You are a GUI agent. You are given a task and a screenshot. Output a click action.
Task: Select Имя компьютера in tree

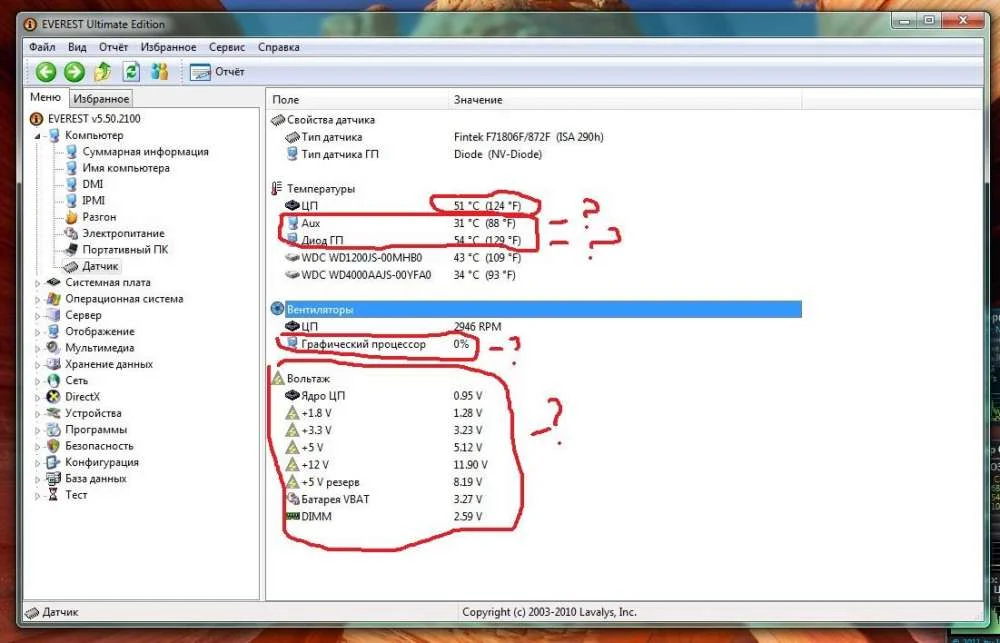coord(126,168)
